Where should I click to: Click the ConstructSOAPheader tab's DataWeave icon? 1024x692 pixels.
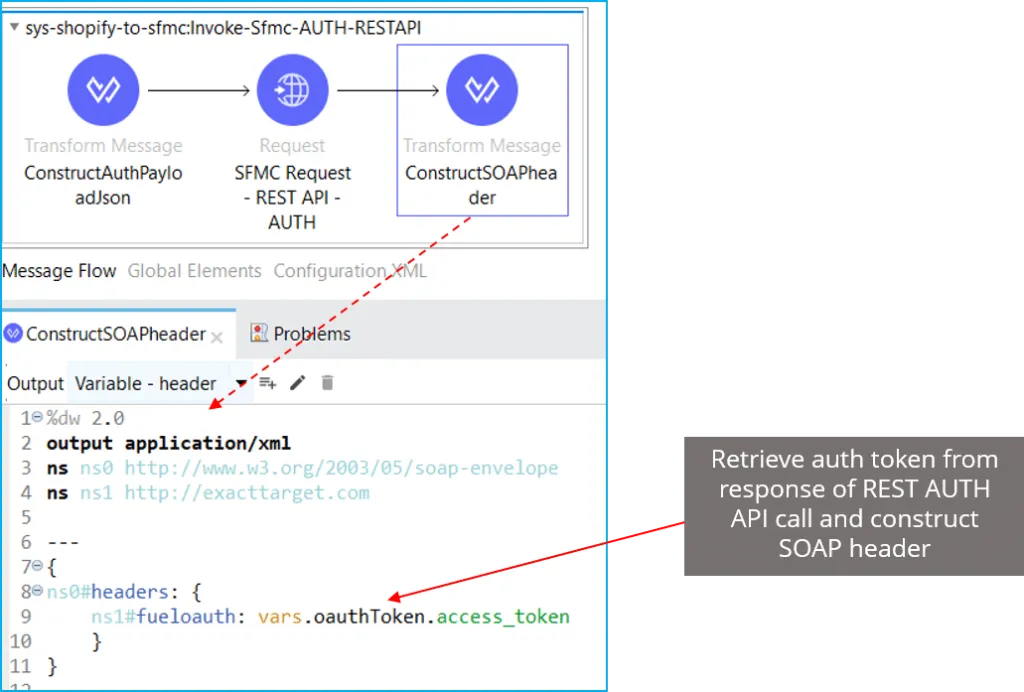[x=13, y=334]
